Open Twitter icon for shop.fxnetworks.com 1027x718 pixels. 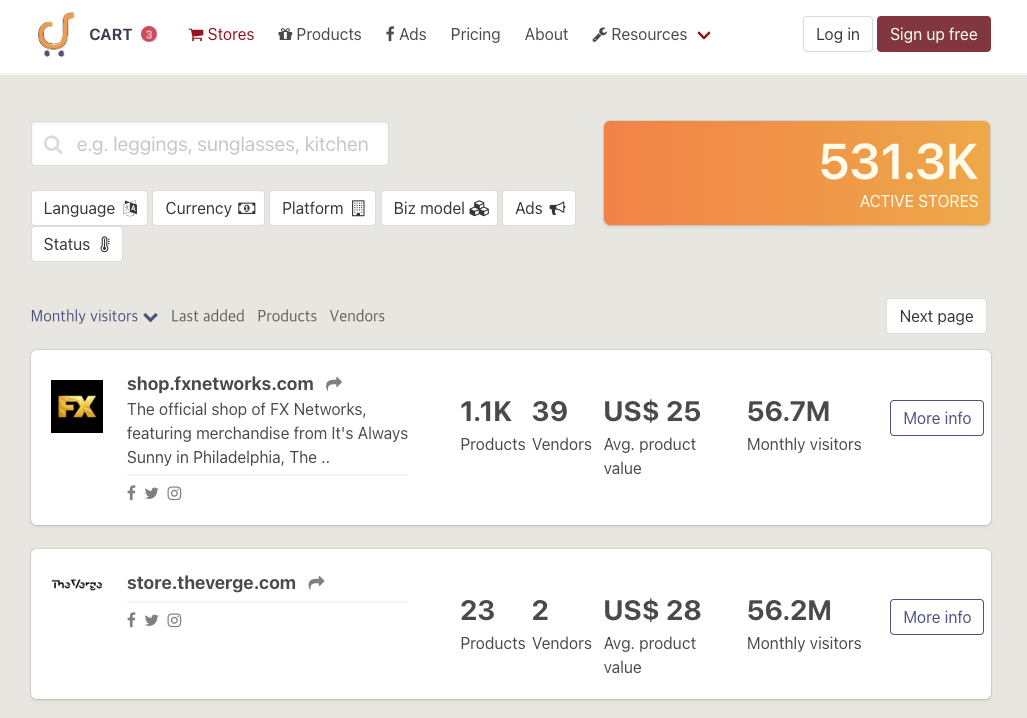click(151, 493)
